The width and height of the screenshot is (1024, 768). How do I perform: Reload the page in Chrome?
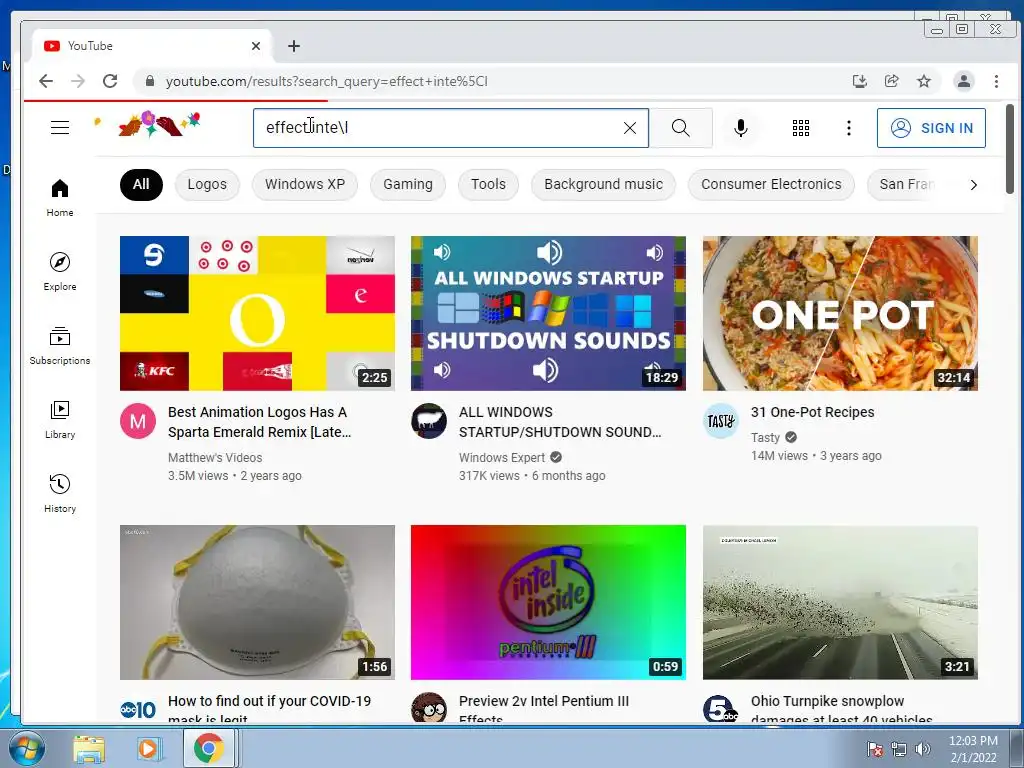pyautogui.click(x=110, y=81)
